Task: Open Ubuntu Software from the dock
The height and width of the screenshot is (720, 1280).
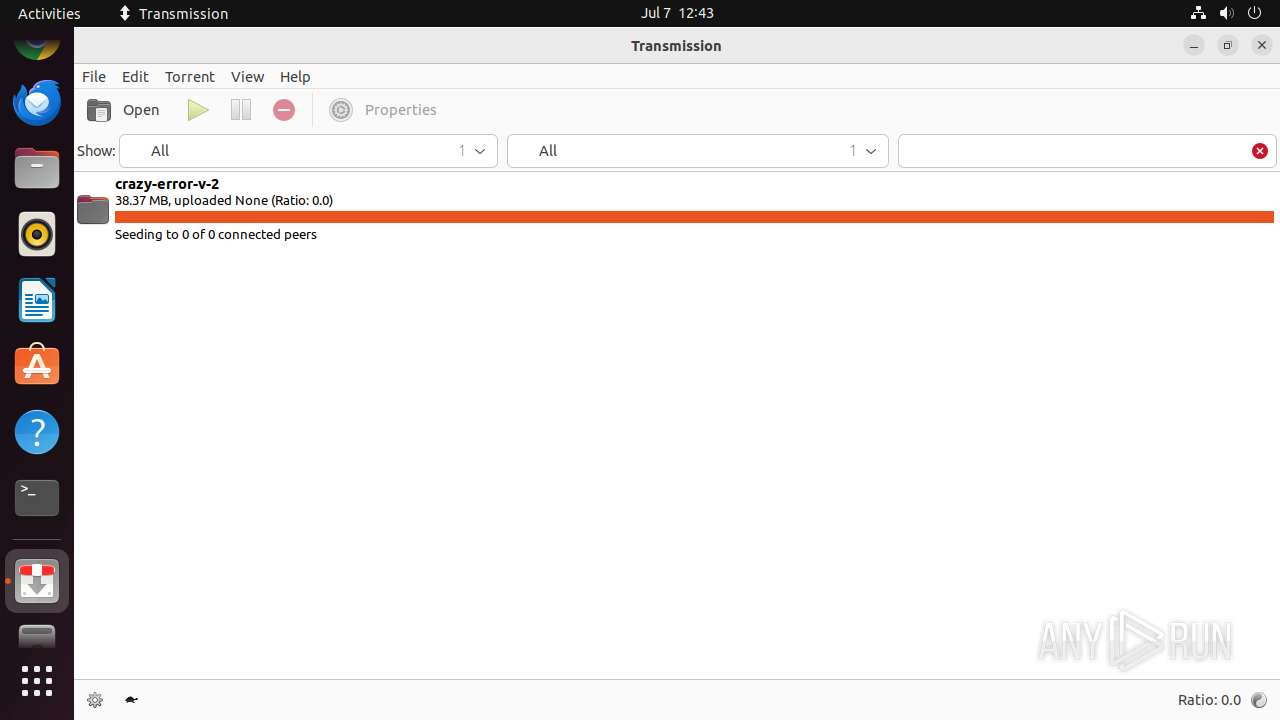Action: click(x=37, y=366)
